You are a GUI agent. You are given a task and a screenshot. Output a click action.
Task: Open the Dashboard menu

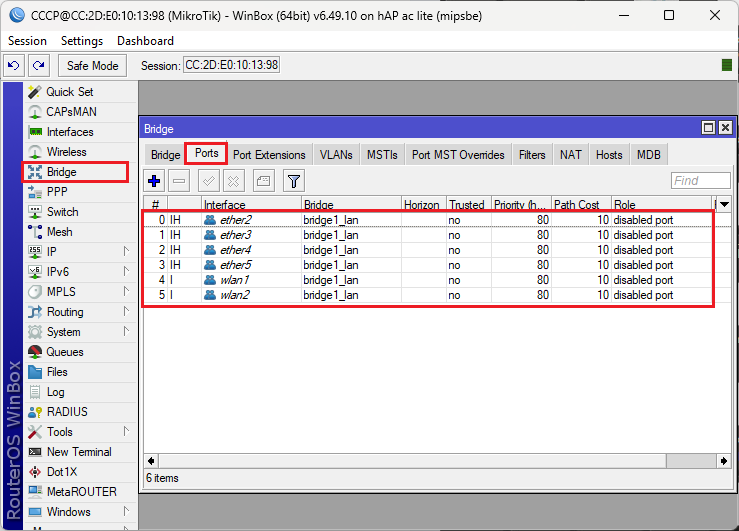click(145, 41)
